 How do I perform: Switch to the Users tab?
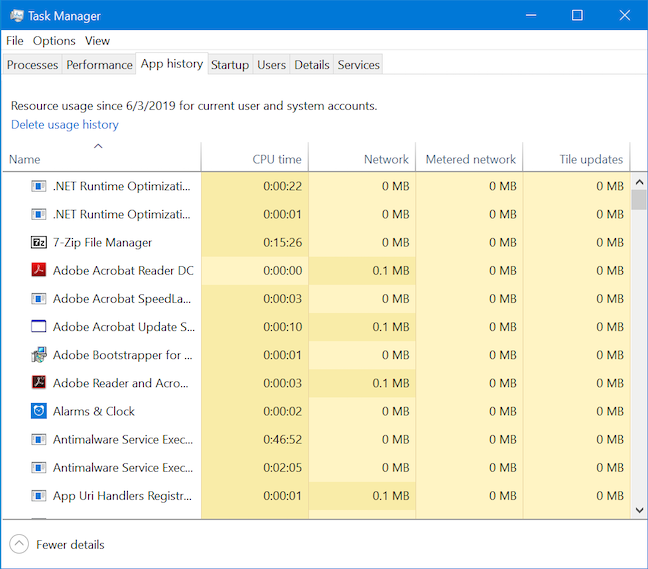272,65
